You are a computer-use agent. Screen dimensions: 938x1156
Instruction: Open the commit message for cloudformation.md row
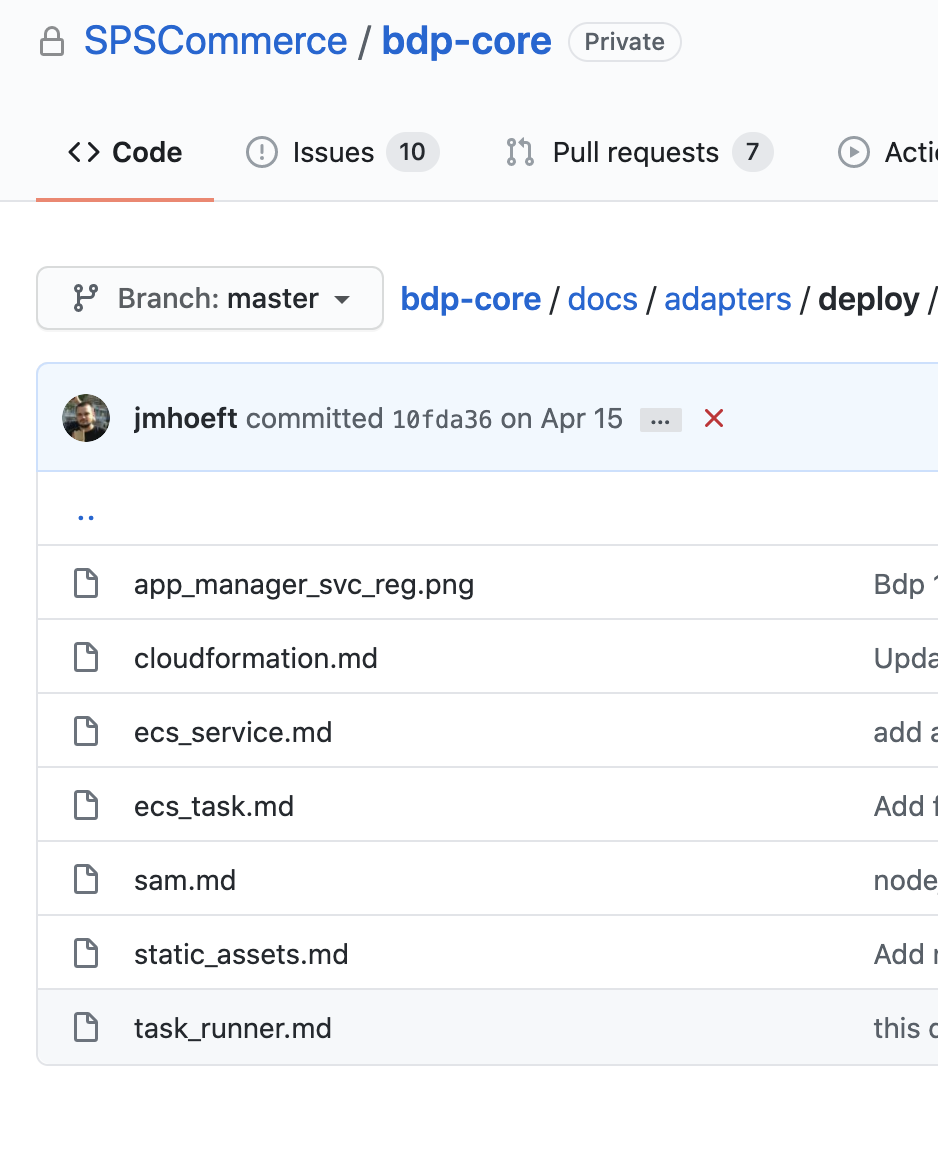coord(906,658)
